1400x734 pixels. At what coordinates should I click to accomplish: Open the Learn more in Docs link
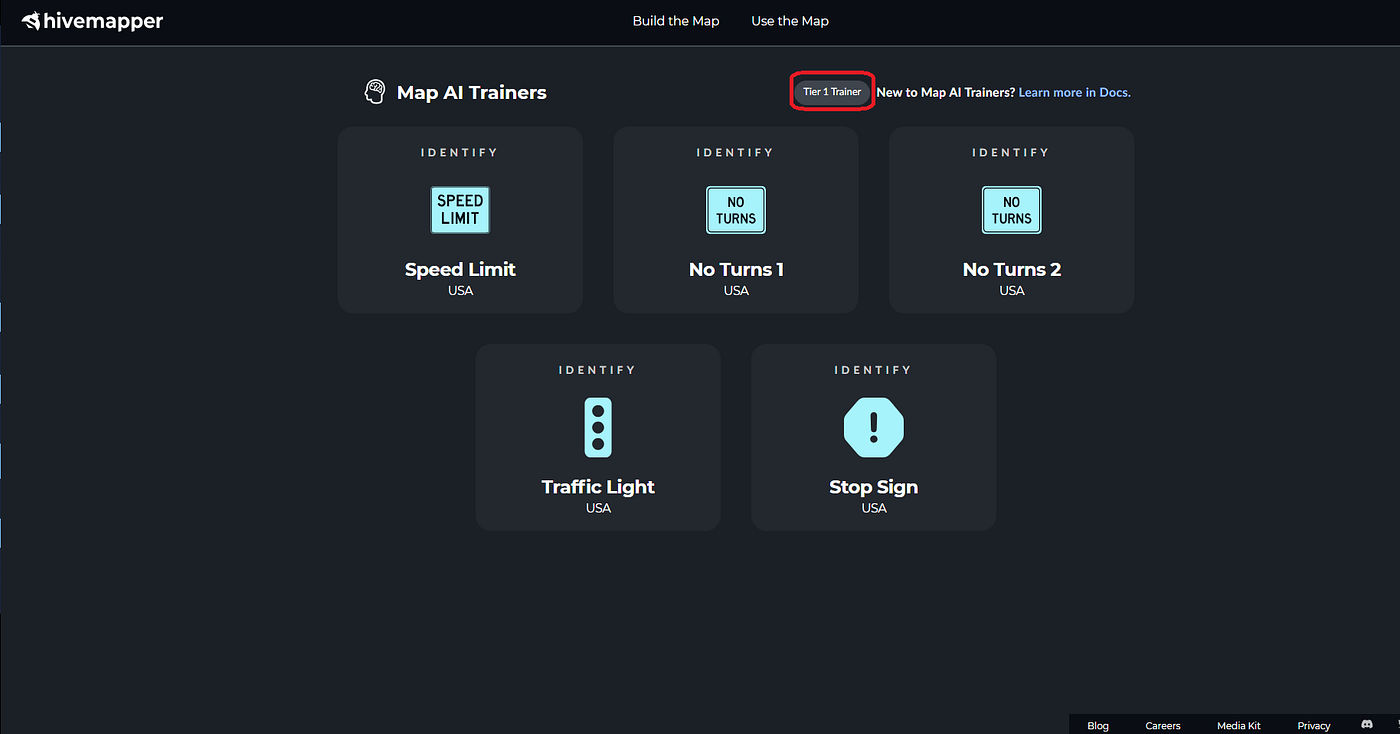(1075, 92)
